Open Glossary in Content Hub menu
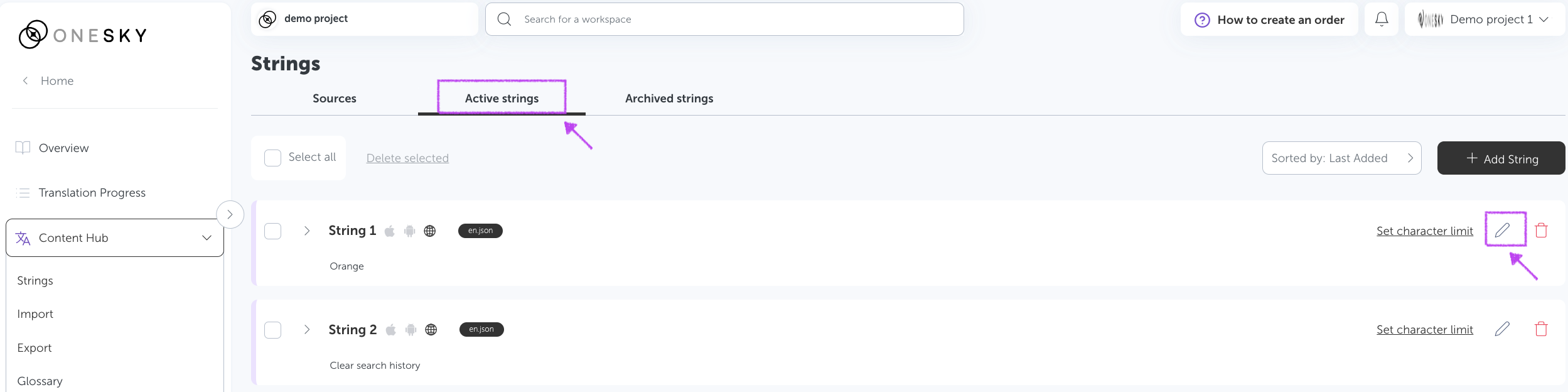This screenshot has width=1568, height=392. tap(40, 381)
